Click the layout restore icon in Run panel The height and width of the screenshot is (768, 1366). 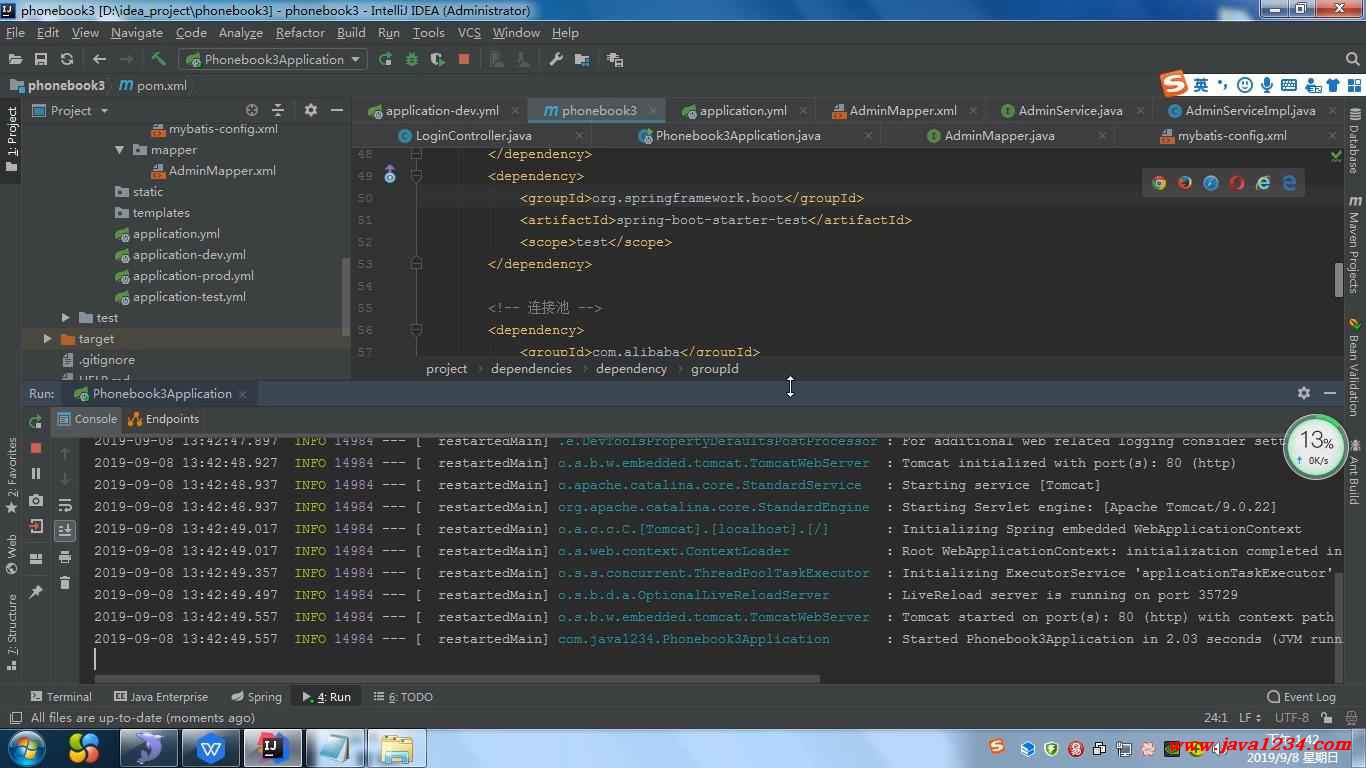tap(36, 559)
